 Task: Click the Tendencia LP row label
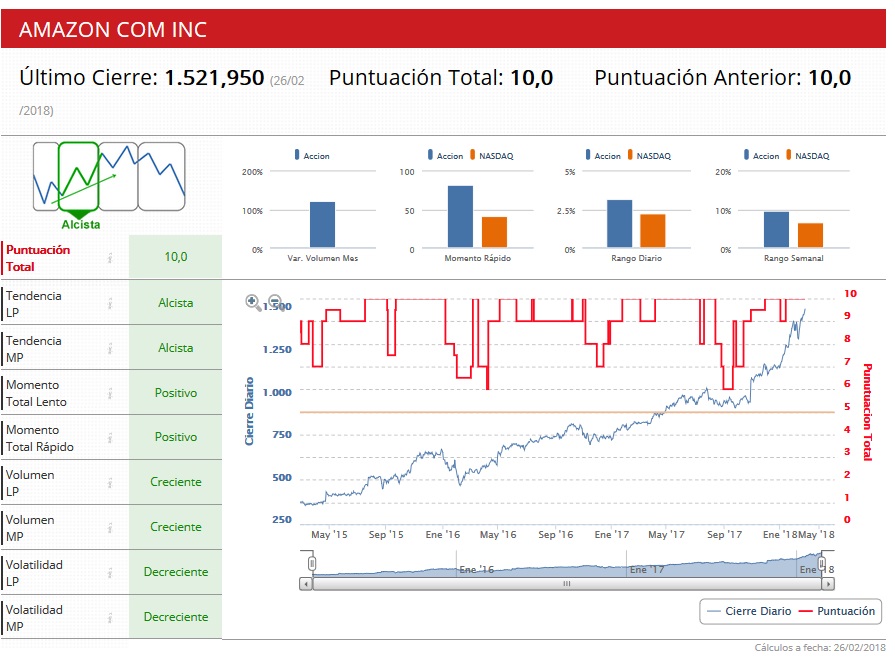[x=34, y=304]
